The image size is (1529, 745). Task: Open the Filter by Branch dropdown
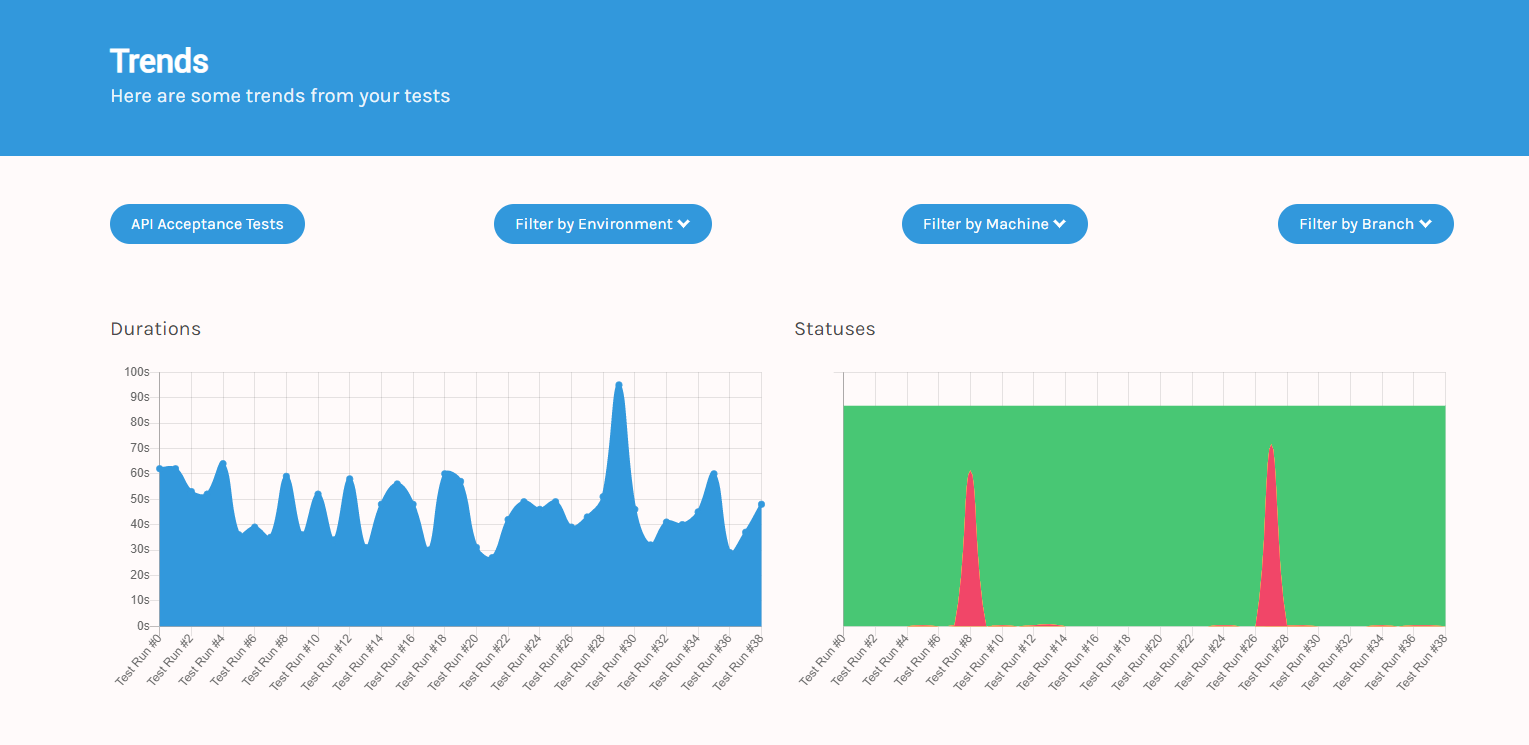[x=1366, y=224]
